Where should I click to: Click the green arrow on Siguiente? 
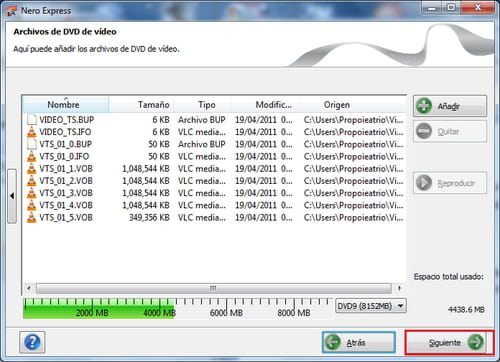pos(476,342)
